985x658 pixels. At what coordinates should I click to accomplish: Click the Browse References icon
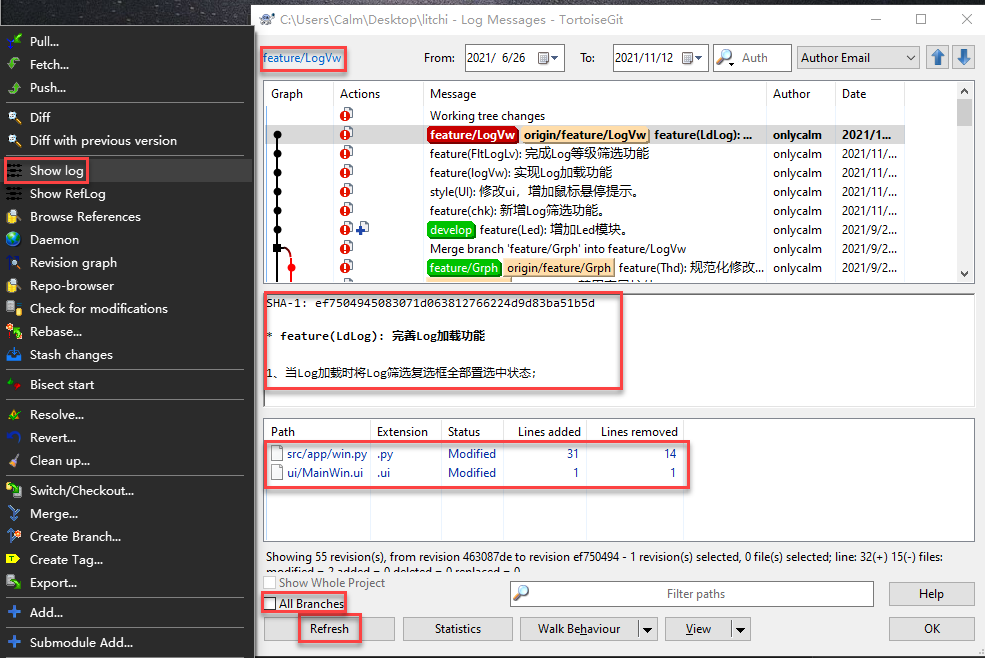click(14, 217)
